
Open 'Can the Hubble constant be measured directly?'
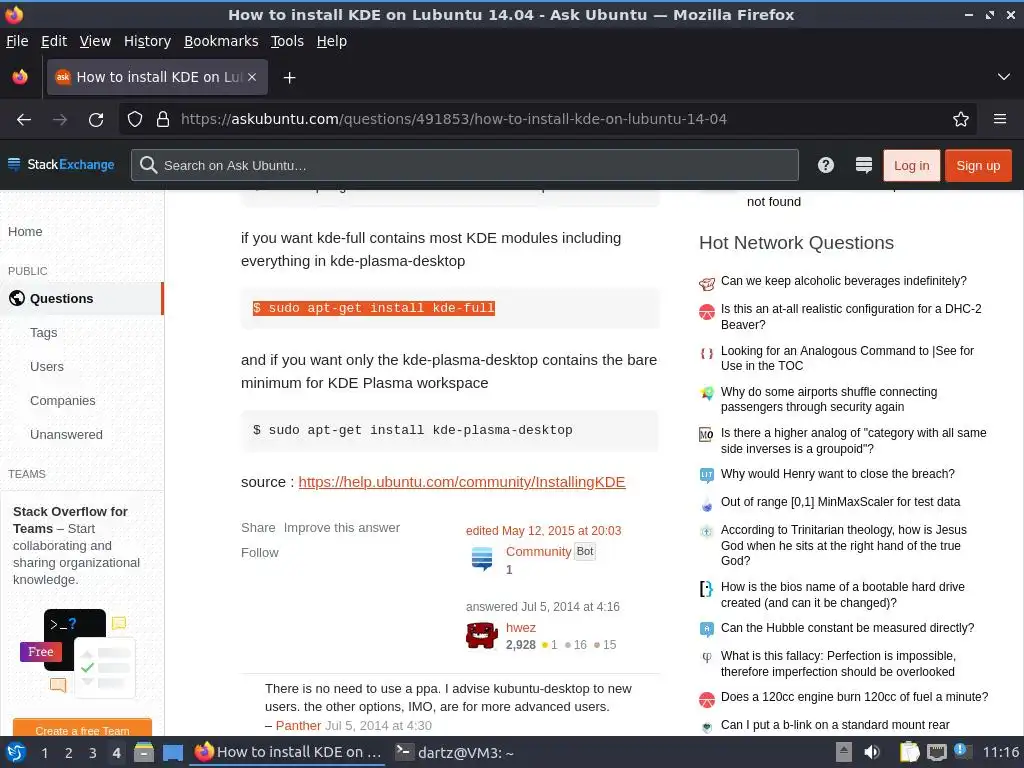click(847, 628)
